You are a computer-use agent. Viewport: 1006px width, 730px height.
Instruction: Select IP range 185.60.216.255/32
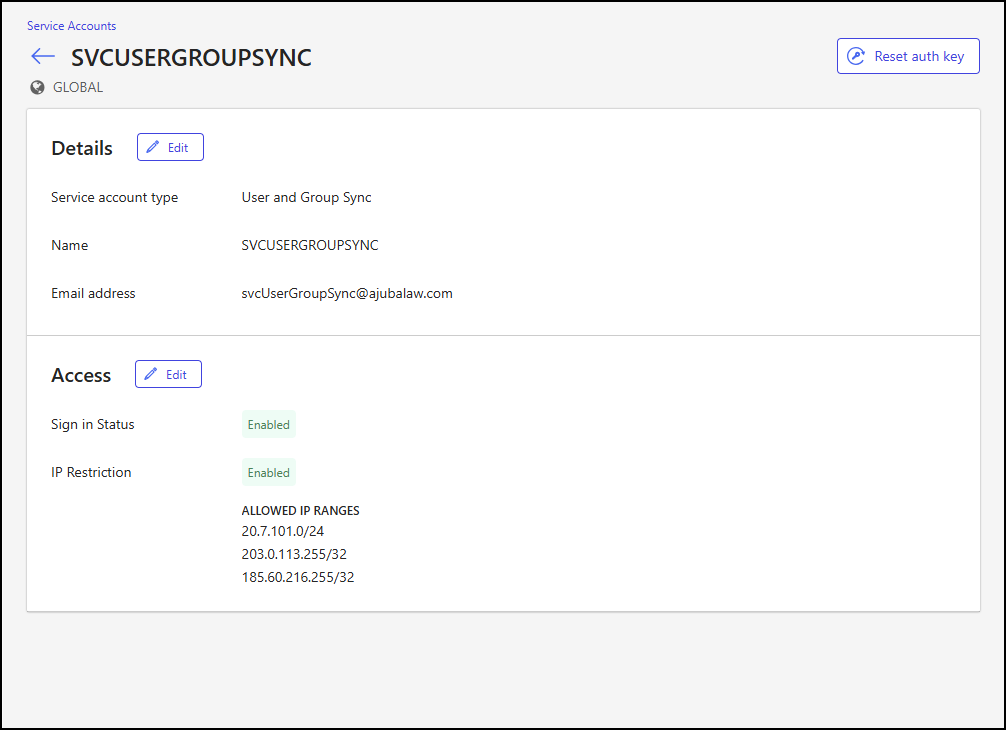click(x=296, y=577)
